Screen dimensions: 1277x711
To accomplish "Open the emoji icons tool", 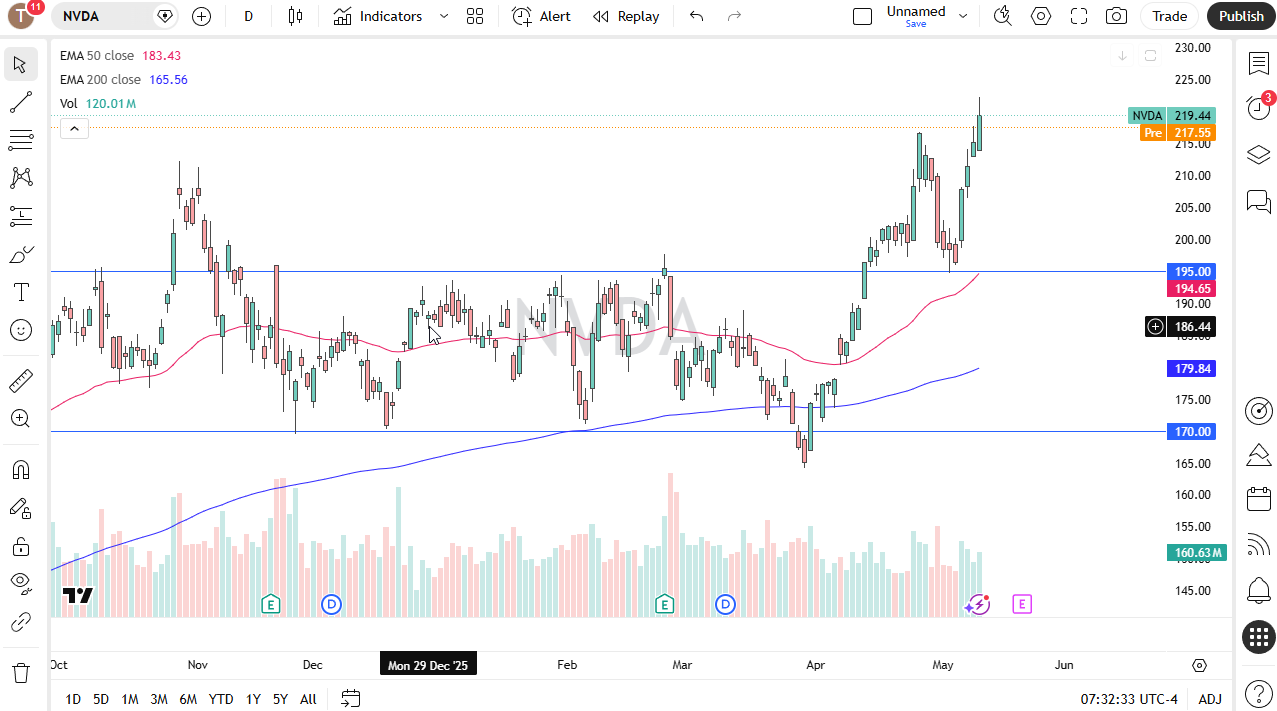I will click(x=20, y=330).
